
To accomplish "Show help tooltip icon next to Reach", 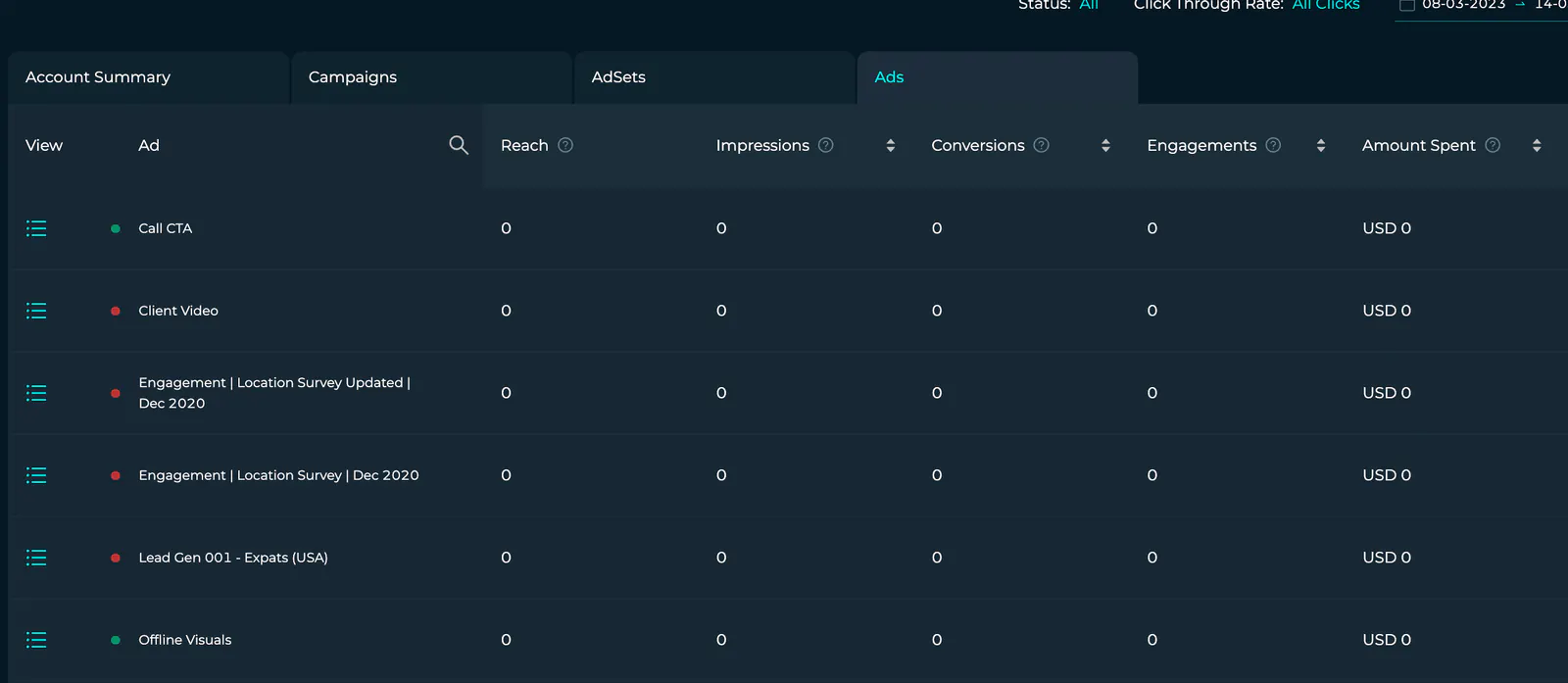I will point(565,145).
